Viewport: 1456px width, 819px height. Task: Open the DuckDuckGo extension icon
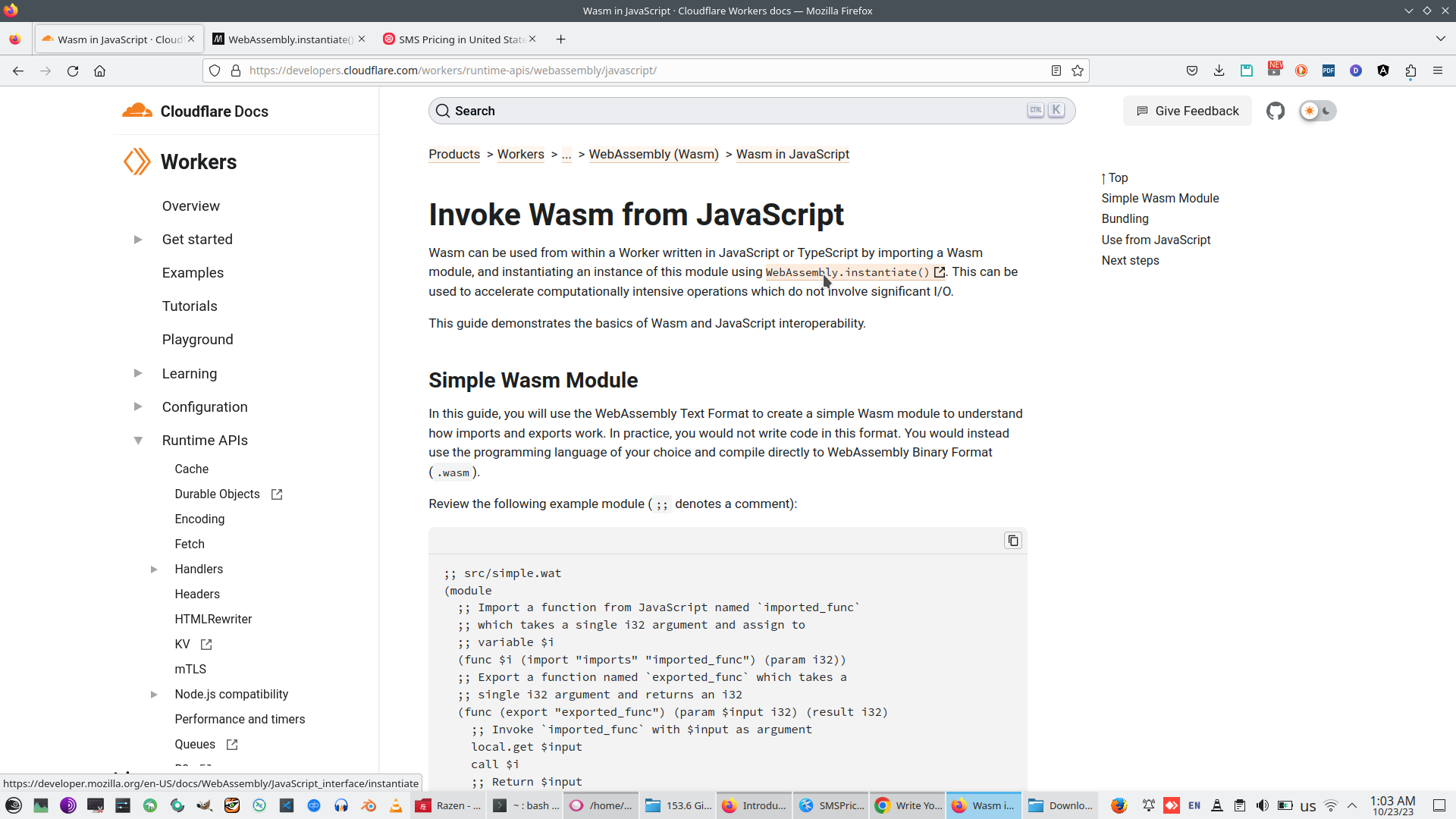pos(1300,71)
